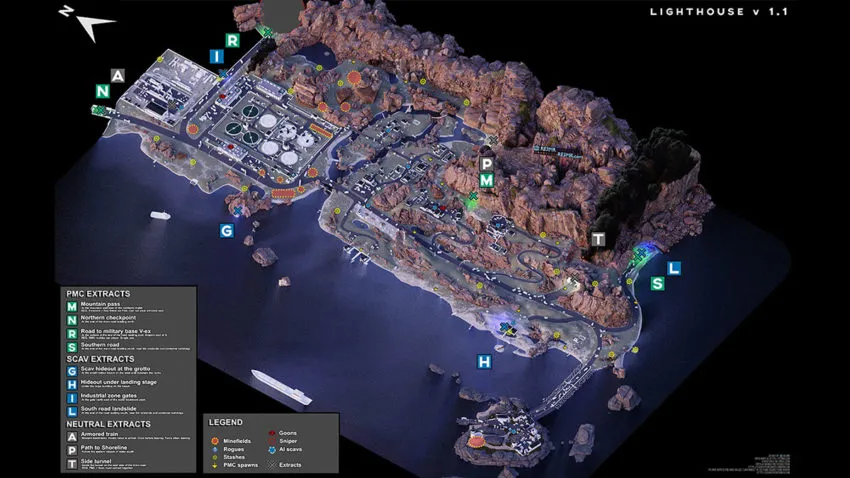850x478 pixels.
Task: Click the "Hideout under landing stage" label
Action: click(x=119, y=382)
